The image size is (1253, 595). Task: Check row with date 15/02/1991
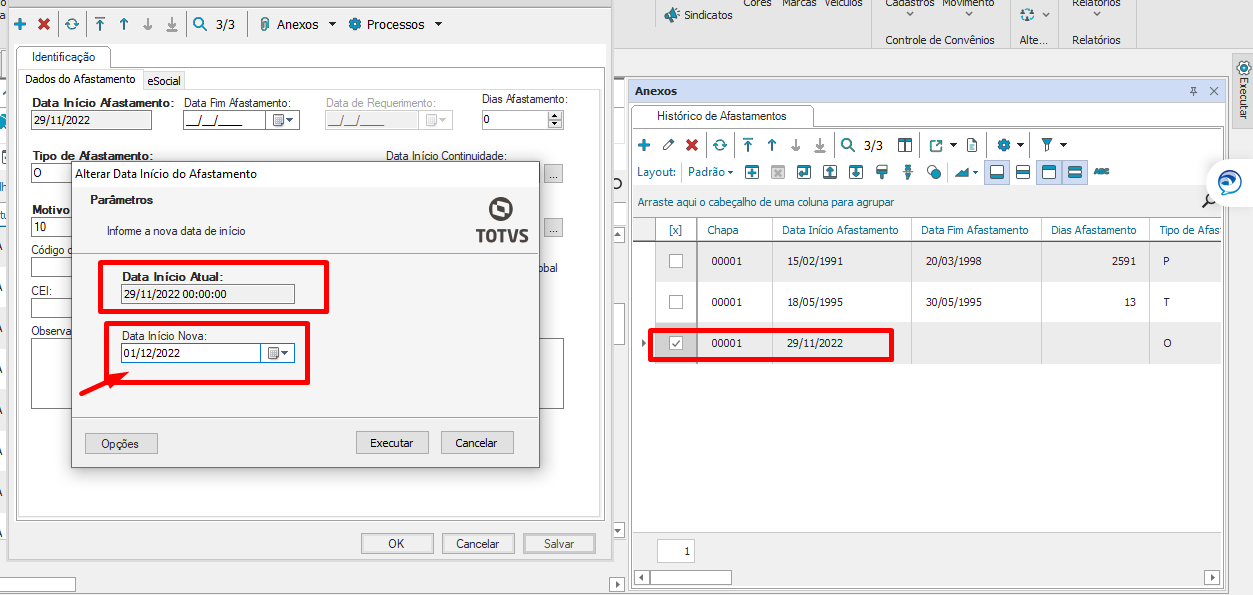point(676,261)
